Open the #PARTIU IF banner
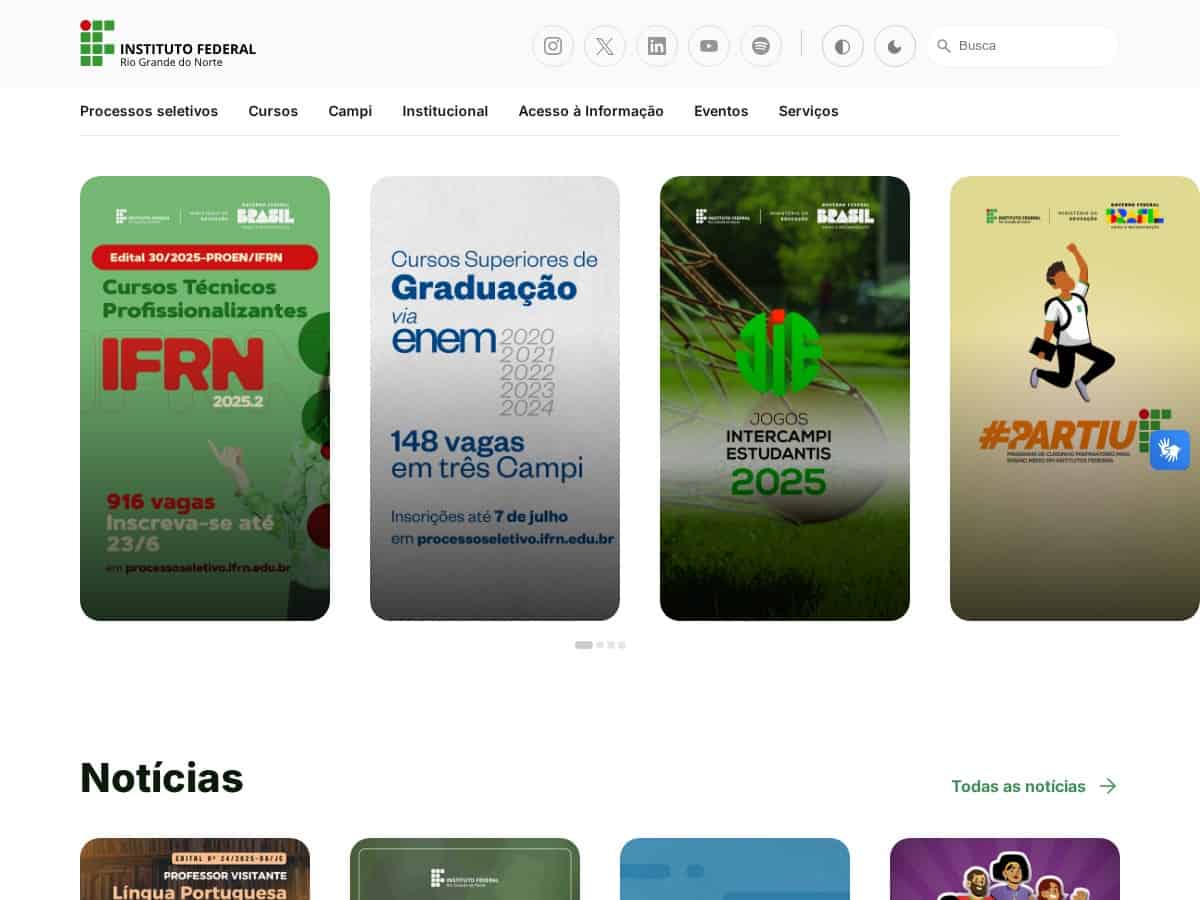This screenshot has height=900, width=1200. pos(1075,398)
